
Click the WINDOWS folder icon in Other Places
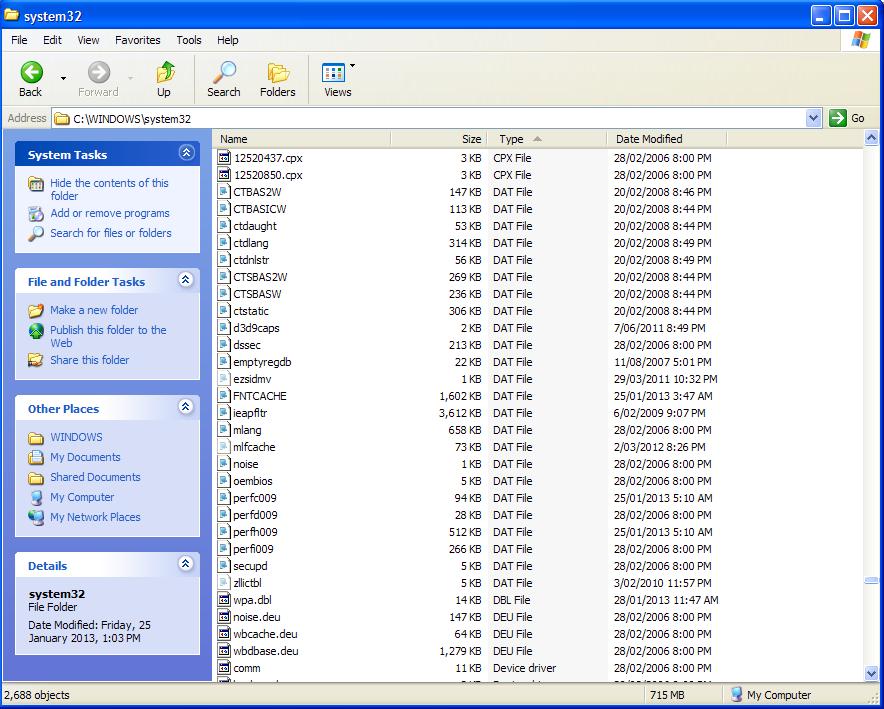point(36,438)
